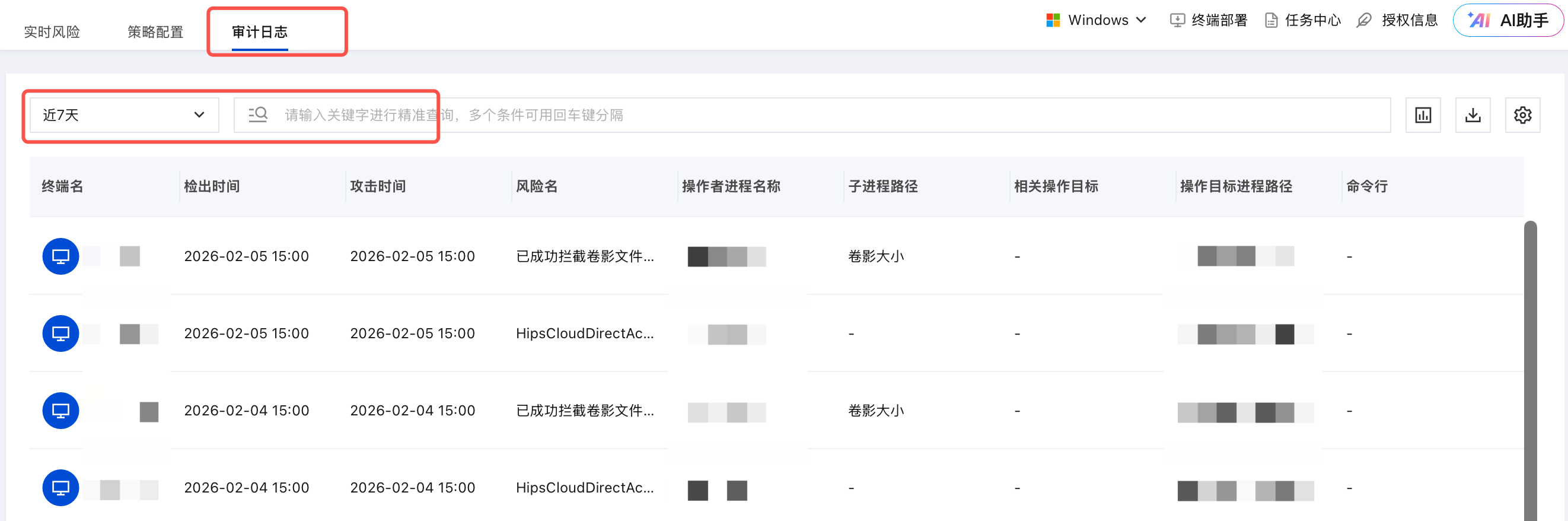This screenshot has height=521, width=1568.
Task: Expand the 近7天 time range dropdown
Action: tap(123, 115)
